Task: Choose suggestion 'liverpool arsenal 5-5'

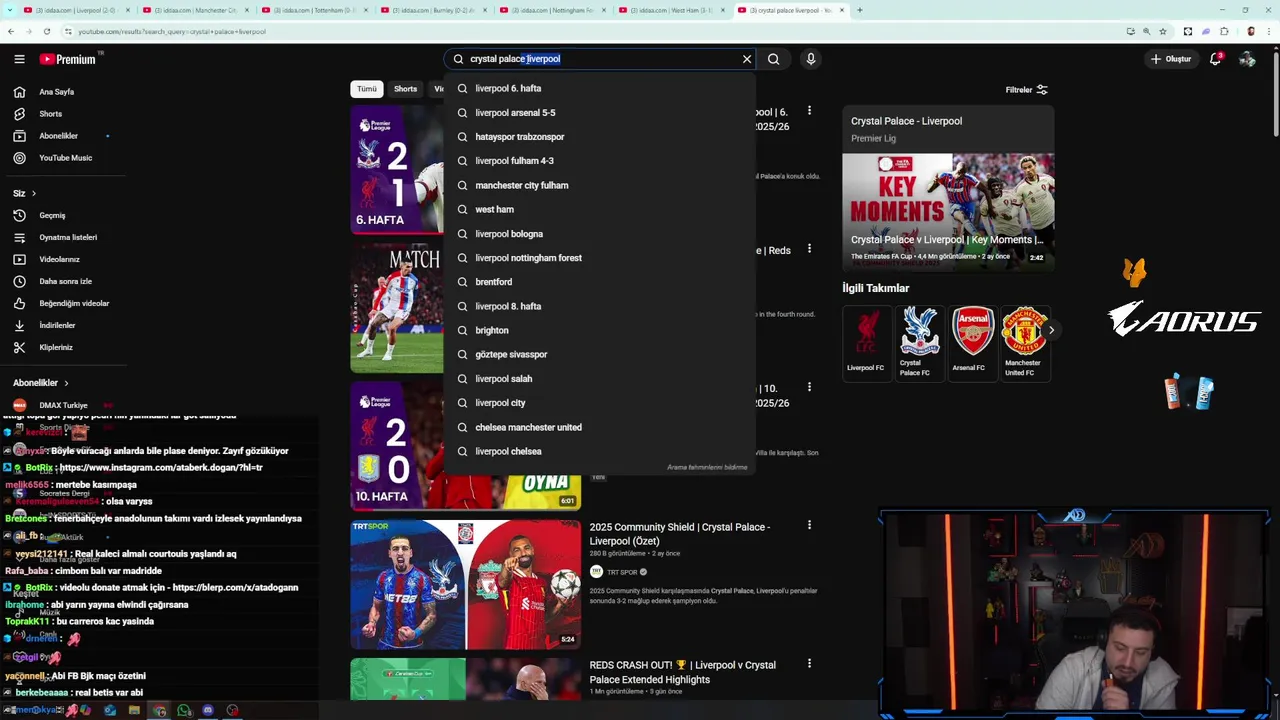Action: [x=599, y=113]
